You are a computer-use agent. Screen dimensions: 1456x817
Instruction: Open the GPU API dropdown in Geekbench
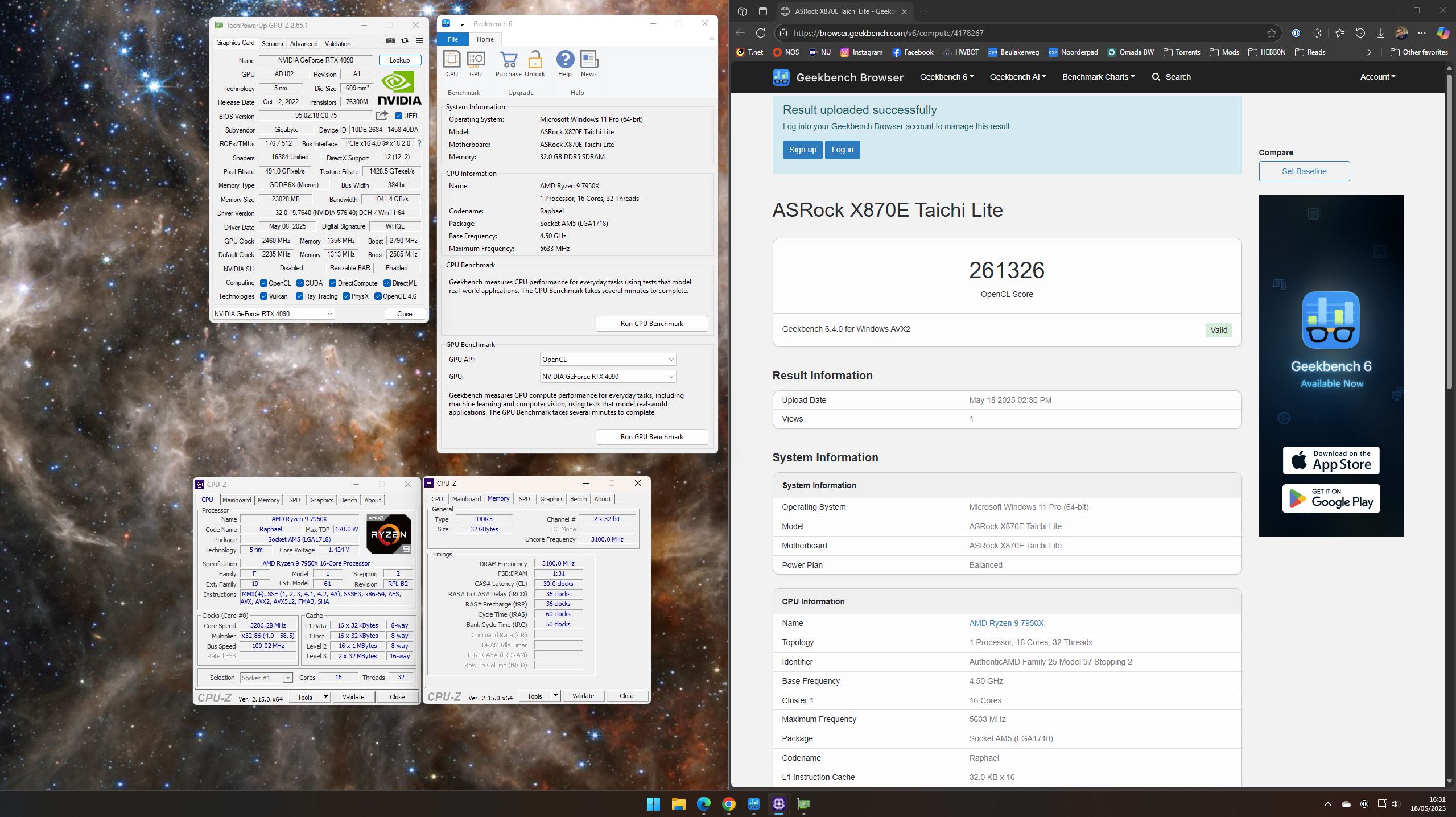coord(608,360)
